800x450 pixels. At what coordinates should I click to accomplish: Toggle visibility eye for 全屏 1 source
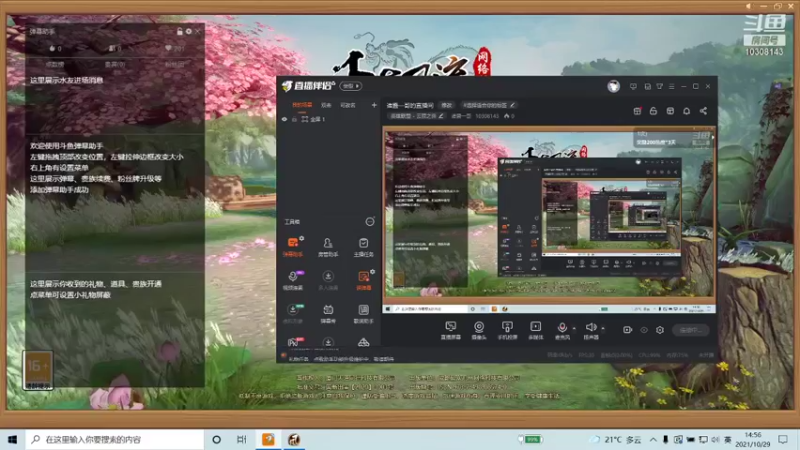click(284, 119)
